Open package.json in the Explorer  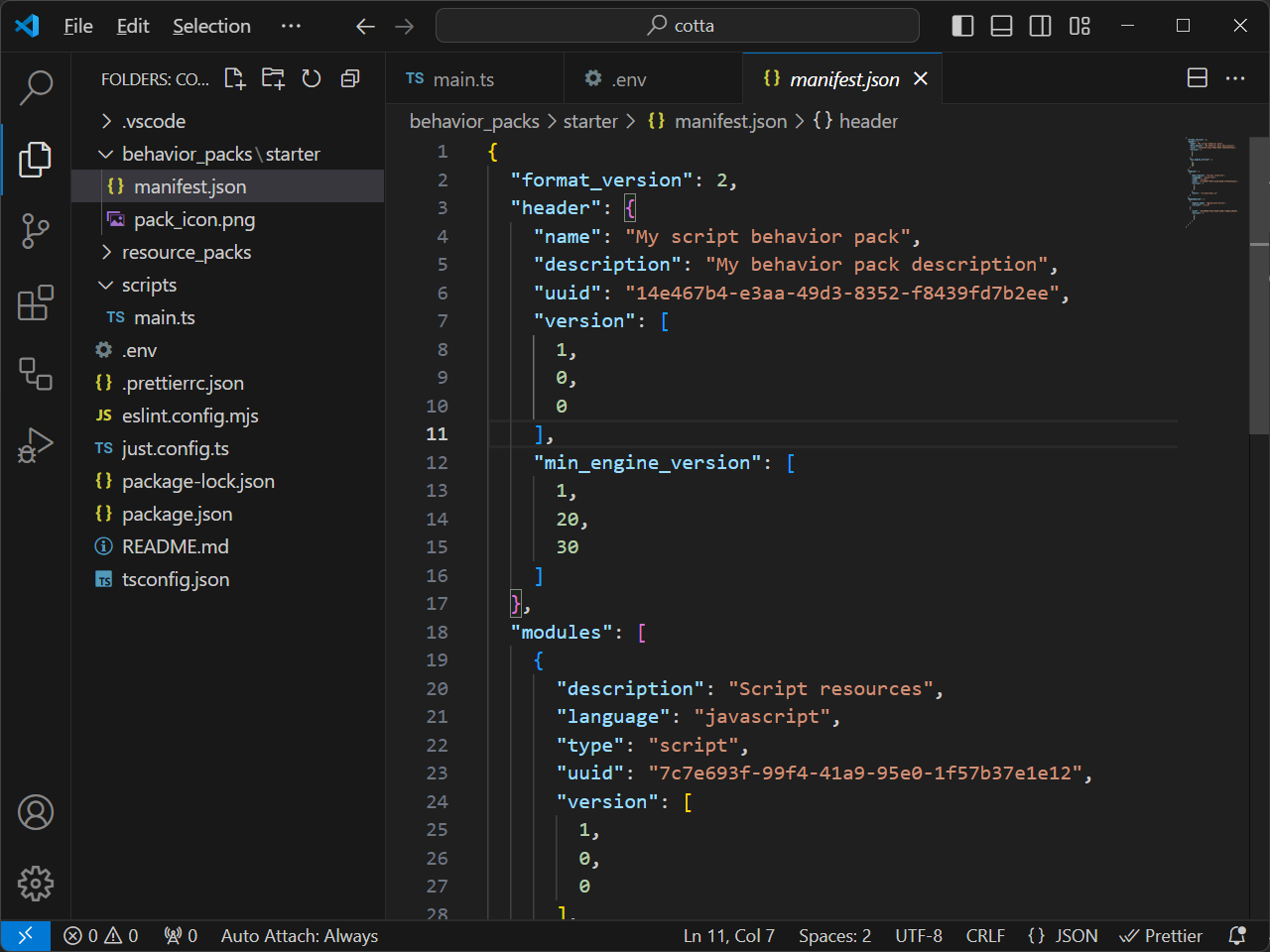point(227,514)
